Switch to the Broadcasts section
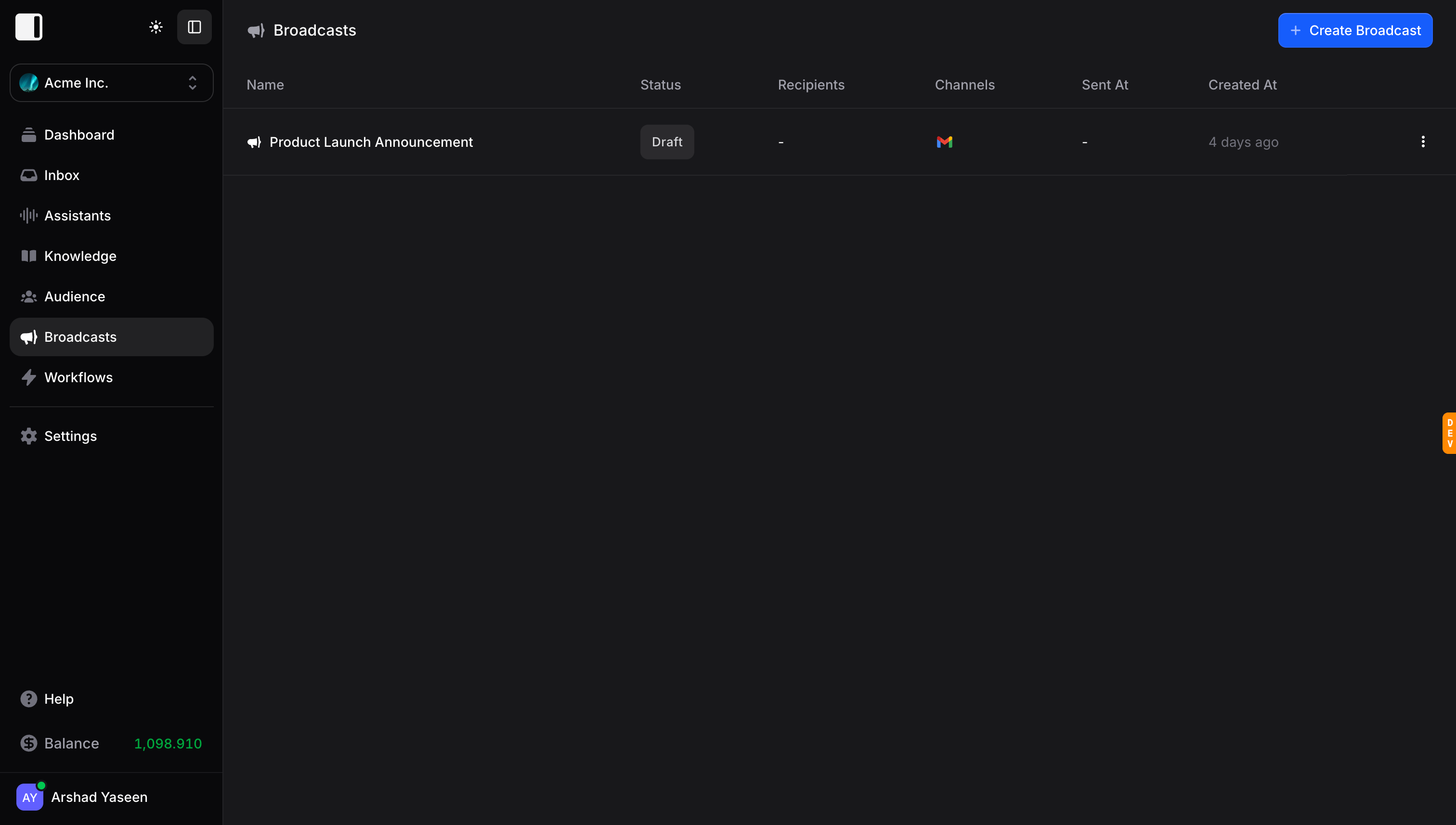The height and width of the screenshot is (825, 1456). coord(80,336)
